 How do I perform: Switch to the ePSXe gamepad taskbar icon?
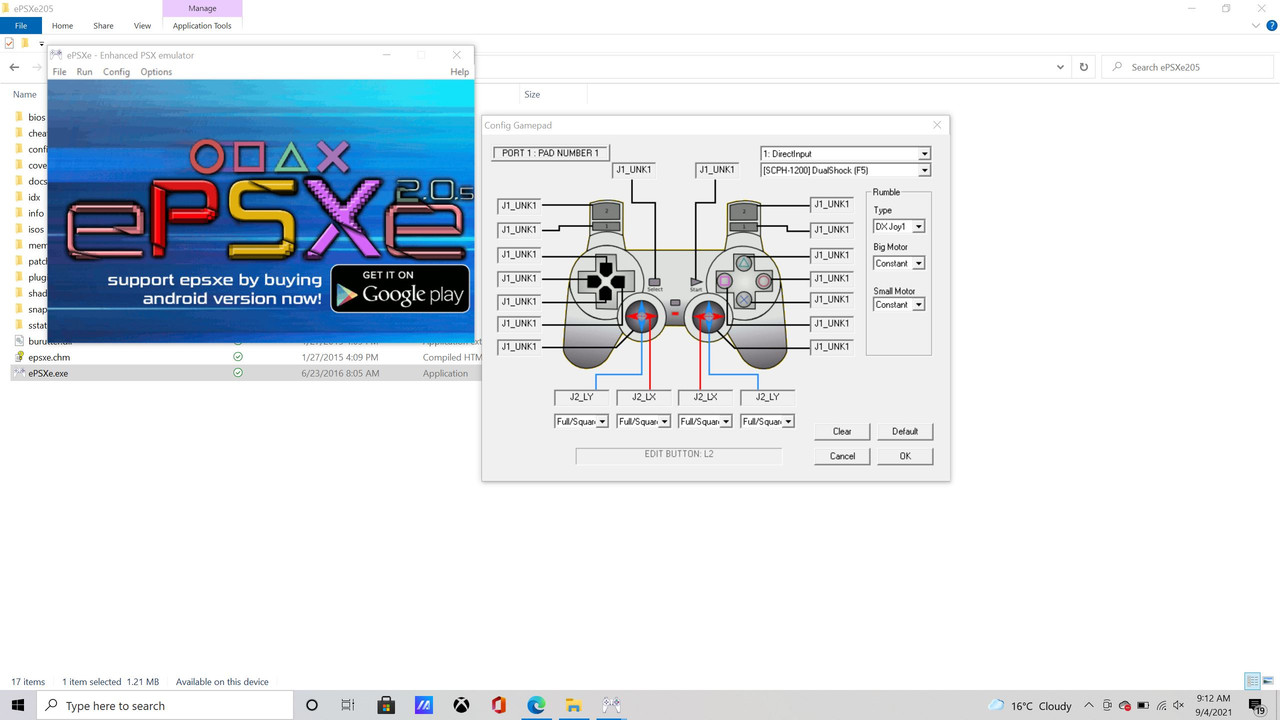pyautogui.click(x=611, y=705)
